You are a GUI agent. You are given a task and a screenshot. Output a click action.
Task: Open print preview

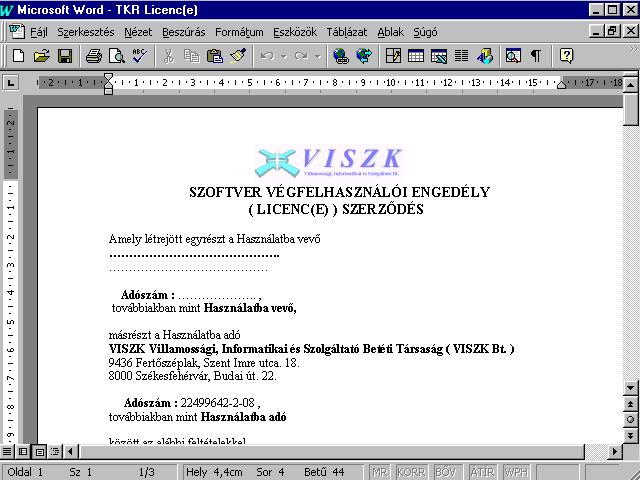(116, 56)
